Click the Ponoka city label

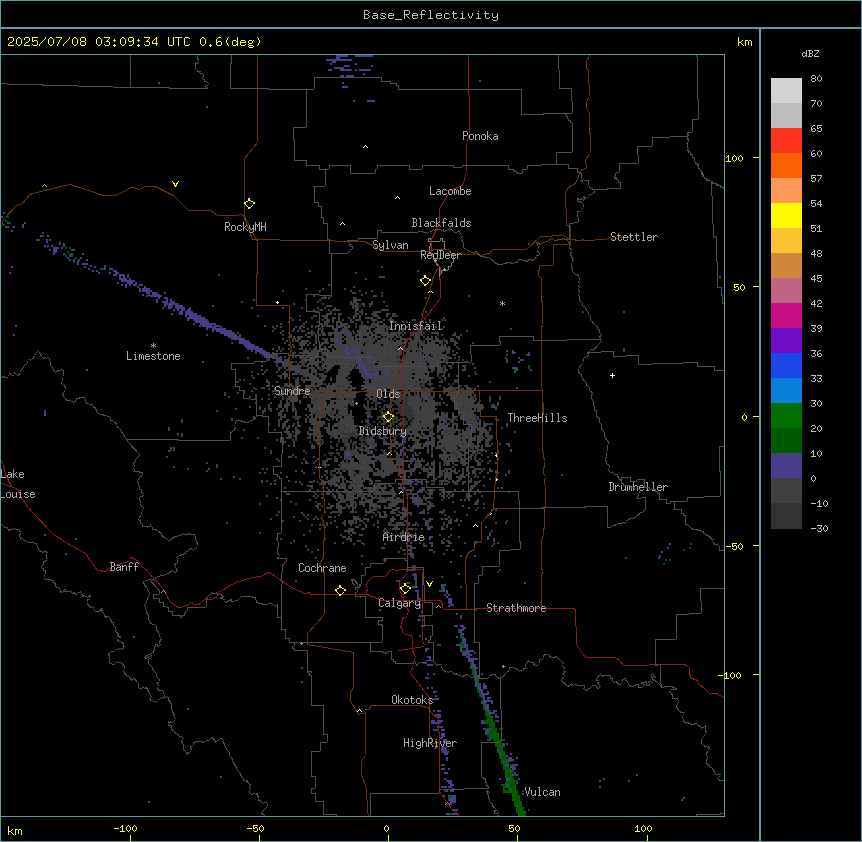click(480, 136)
